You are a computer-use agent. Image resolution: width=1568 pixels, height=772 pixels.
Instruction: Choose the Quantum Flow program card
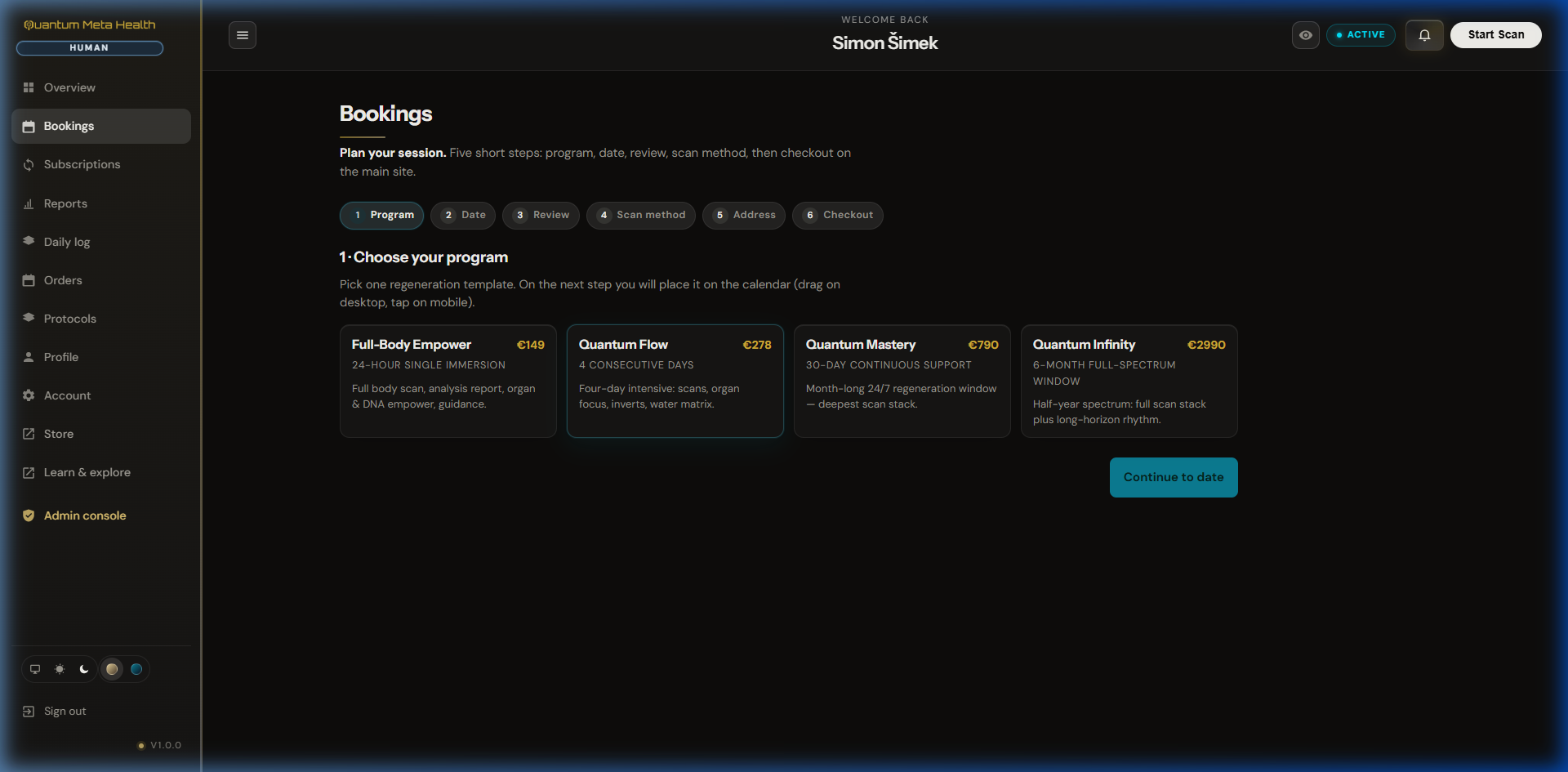point(675,382)
